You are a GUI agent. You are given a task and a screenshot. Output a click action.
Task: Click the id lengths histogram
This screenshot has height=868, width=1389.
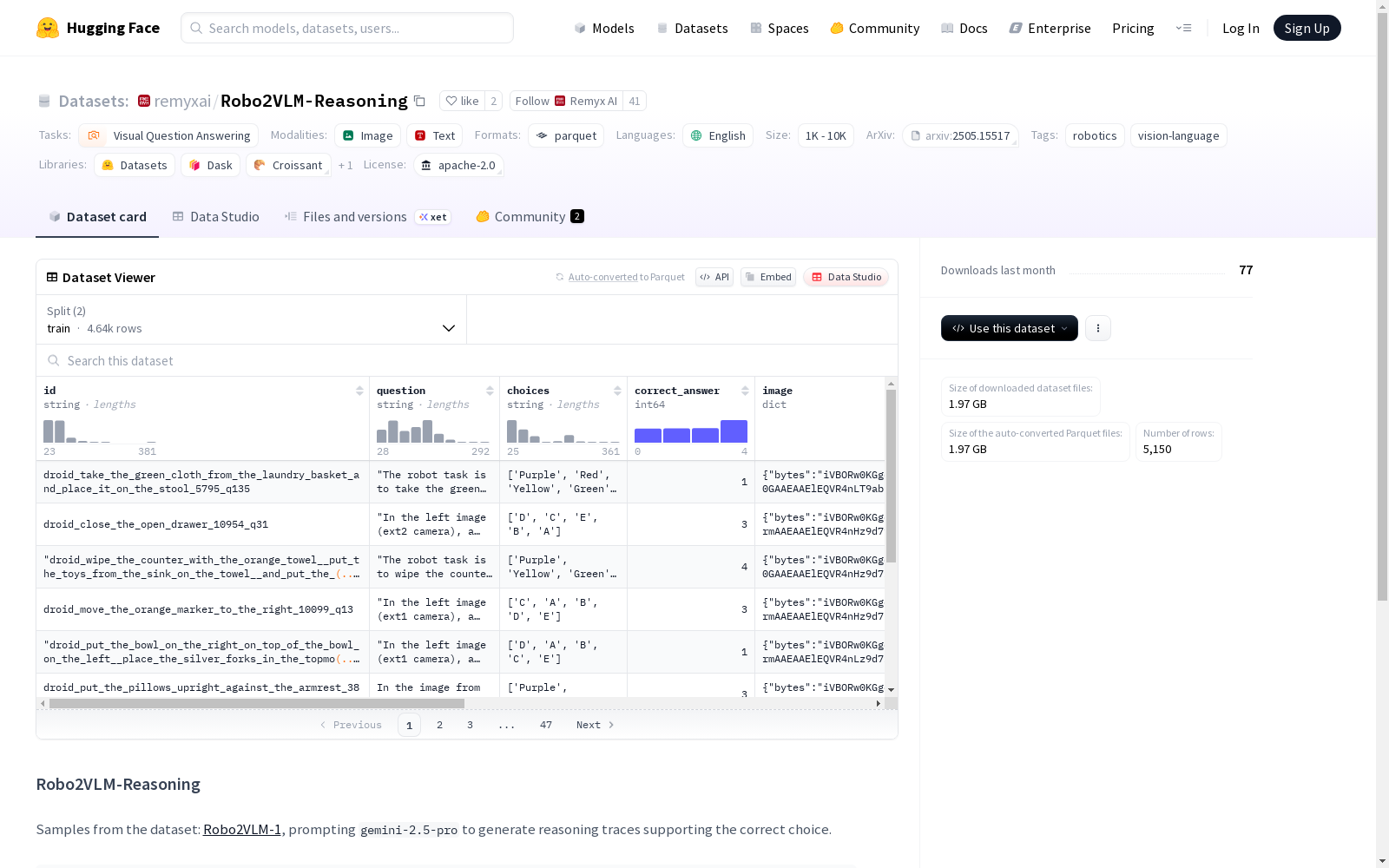100,431
